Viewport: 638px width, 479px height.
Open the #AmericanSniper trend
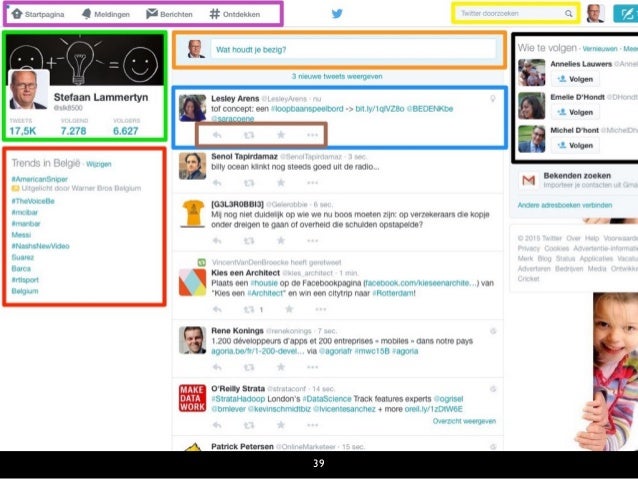click(39, 179)
